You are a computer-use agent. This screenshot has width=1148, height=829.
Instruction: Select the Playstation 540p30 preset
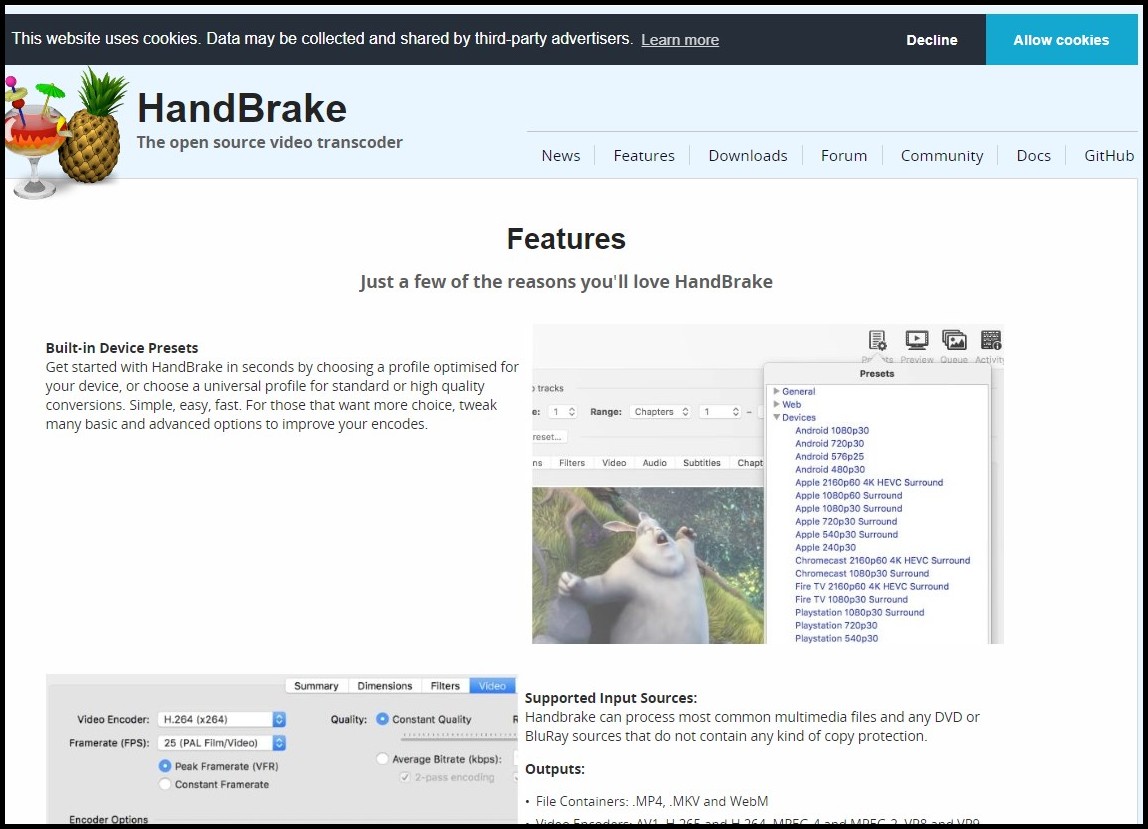(836, 639)
